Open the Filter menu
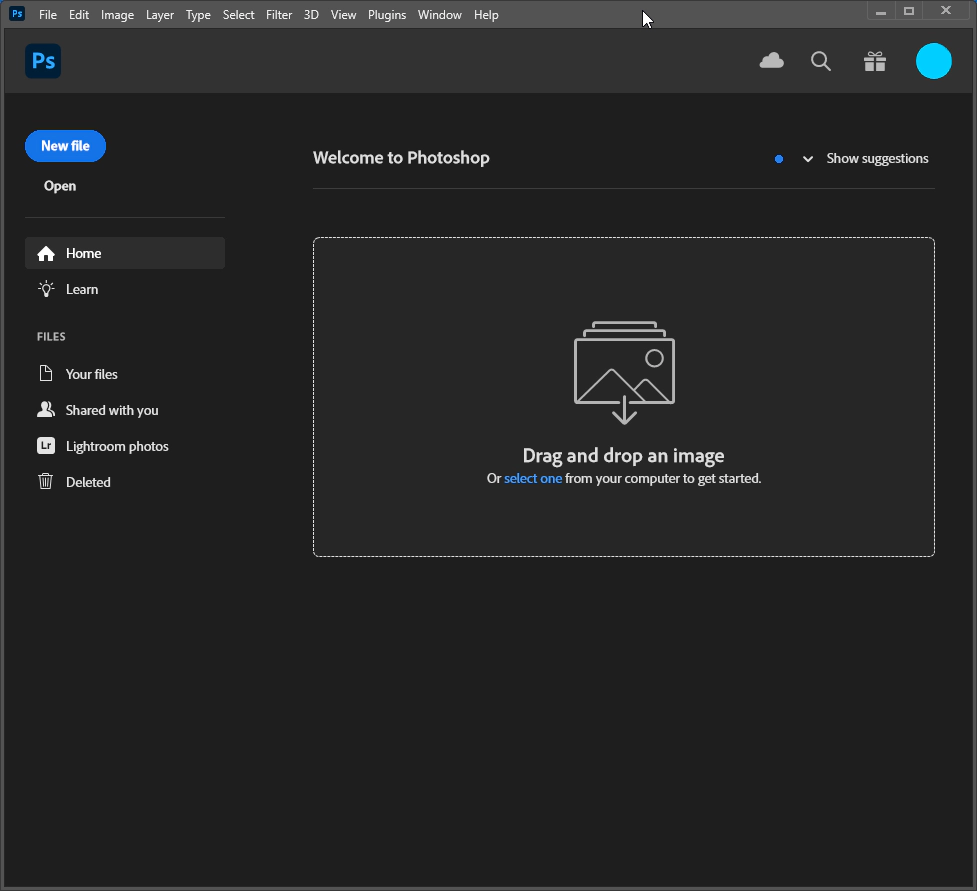 [279, 14]
